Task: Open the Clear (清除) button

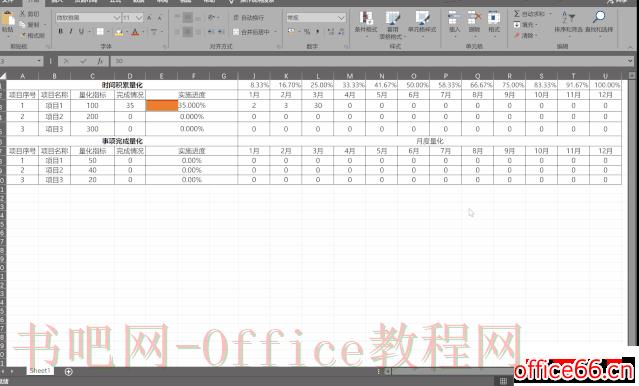Action: (526, 36)
